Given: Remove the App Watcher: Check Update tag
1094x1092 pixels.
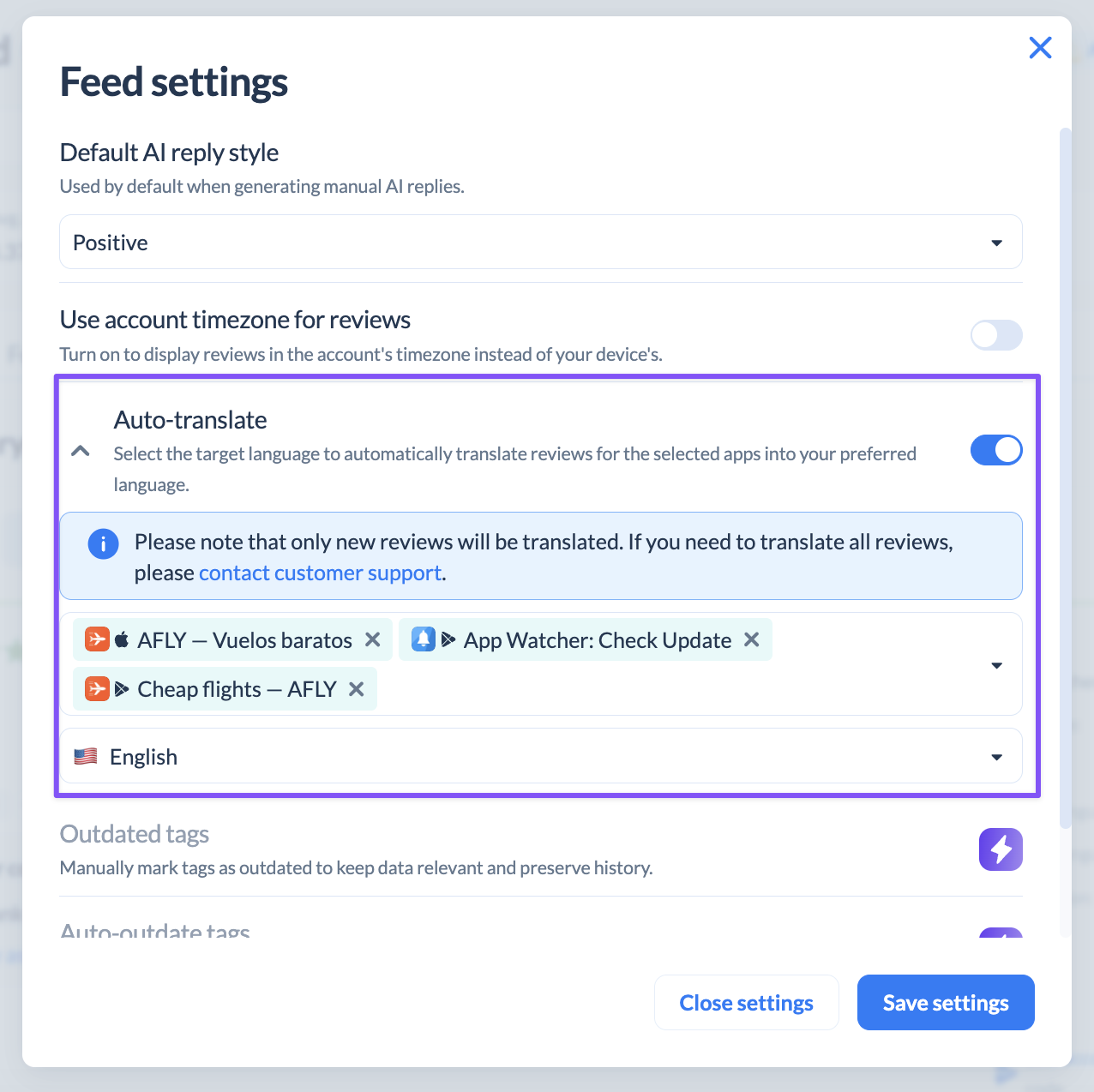Looking at the screenshot, I should 751,639.
